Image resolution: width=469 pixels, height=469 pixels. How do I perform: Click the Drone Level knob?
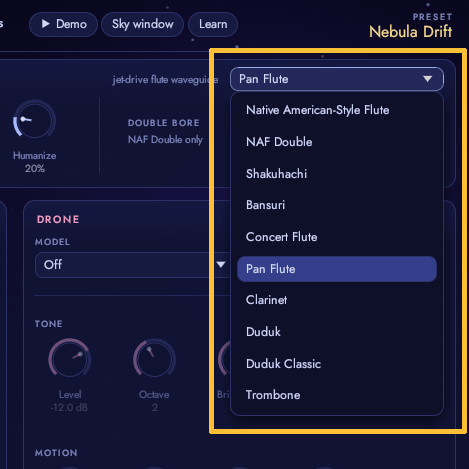[x=70, y=358]
